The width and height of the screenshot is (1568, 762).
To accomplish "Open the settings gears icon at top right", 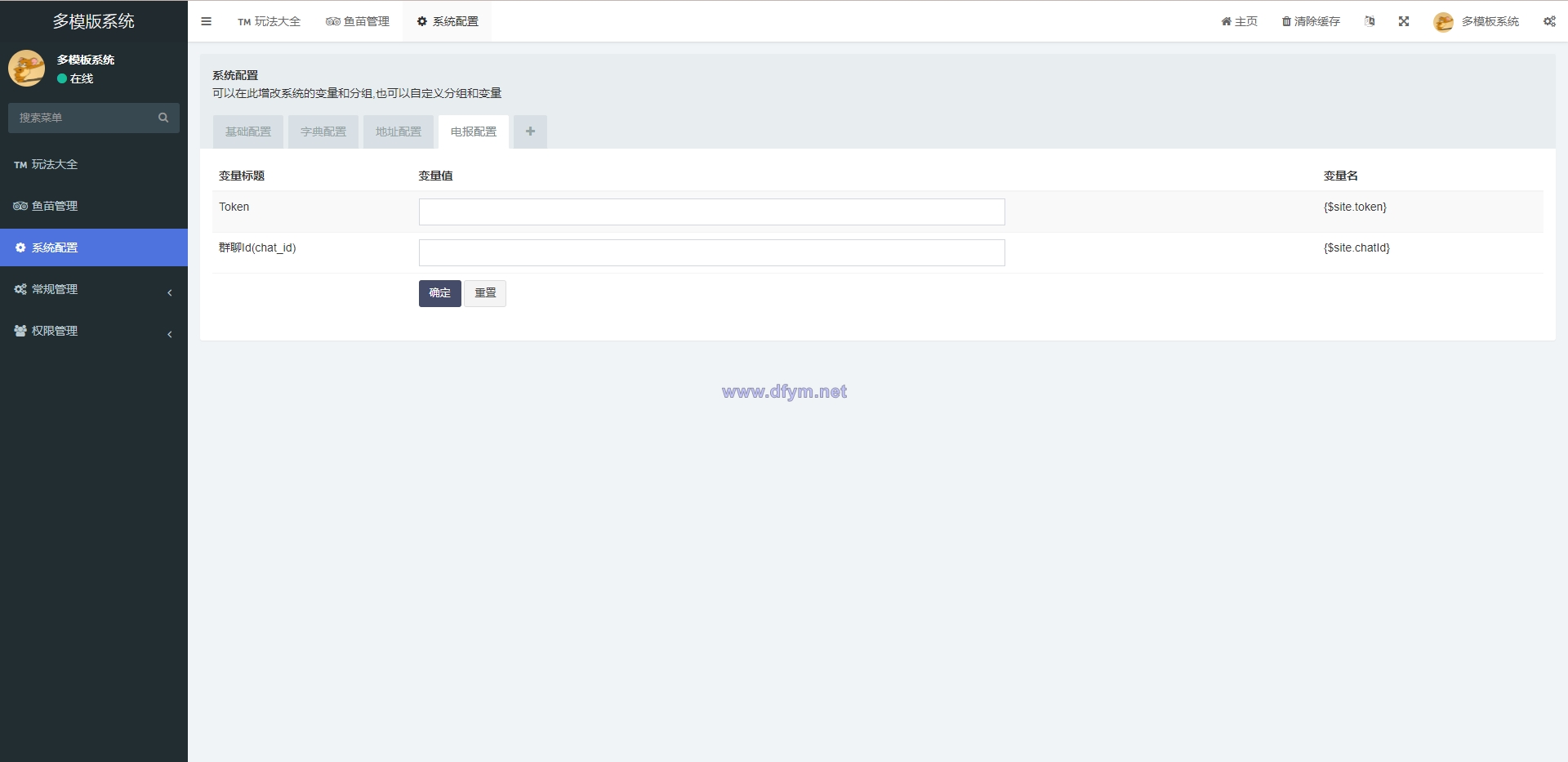I will 1549,21.
